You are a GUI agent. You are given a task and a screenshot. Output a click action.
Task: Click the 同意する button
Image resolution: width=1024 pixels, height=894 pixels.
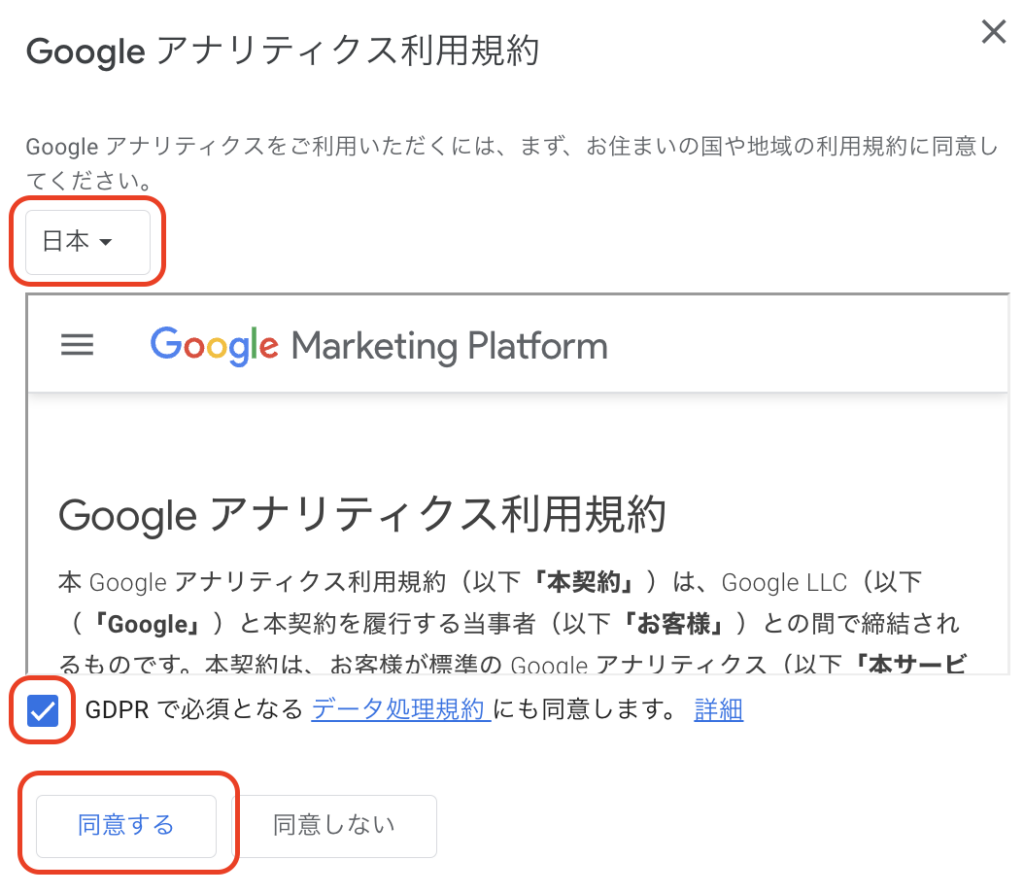coord(126,825)
